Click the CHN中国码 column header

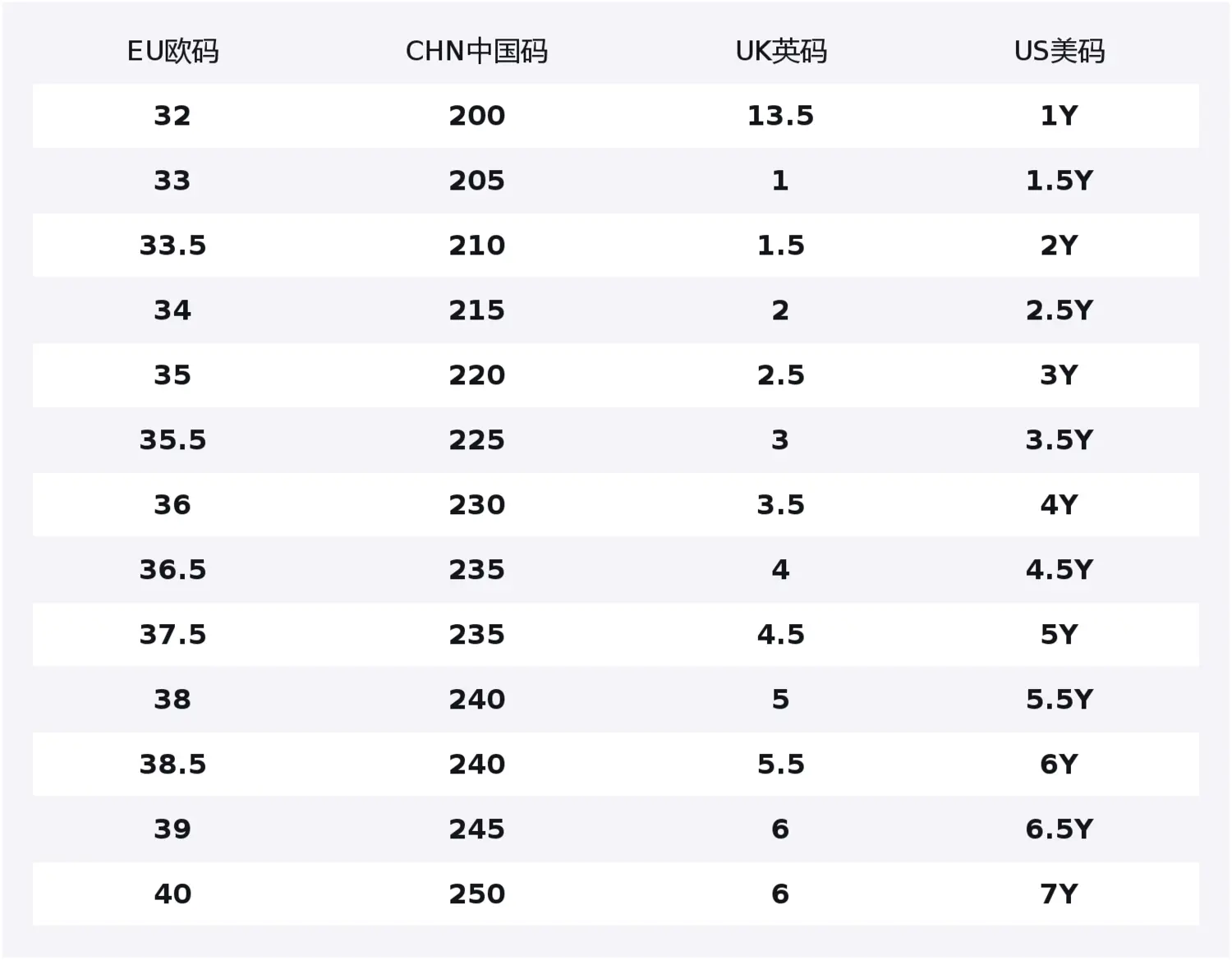coord(476,51)
